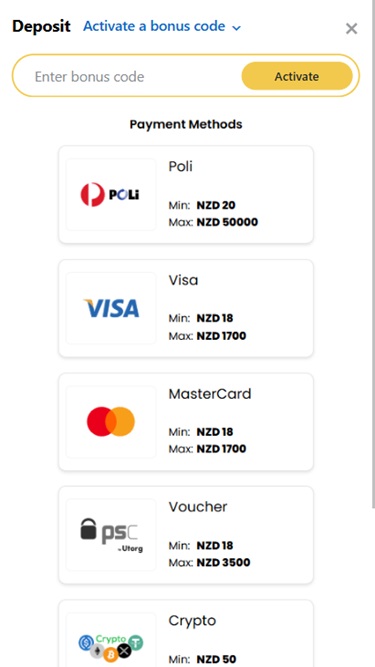Click the vertical scrollbar on right
Image resolution: width=375 pixels, height=667 pixels.
(x=373, y=254)
